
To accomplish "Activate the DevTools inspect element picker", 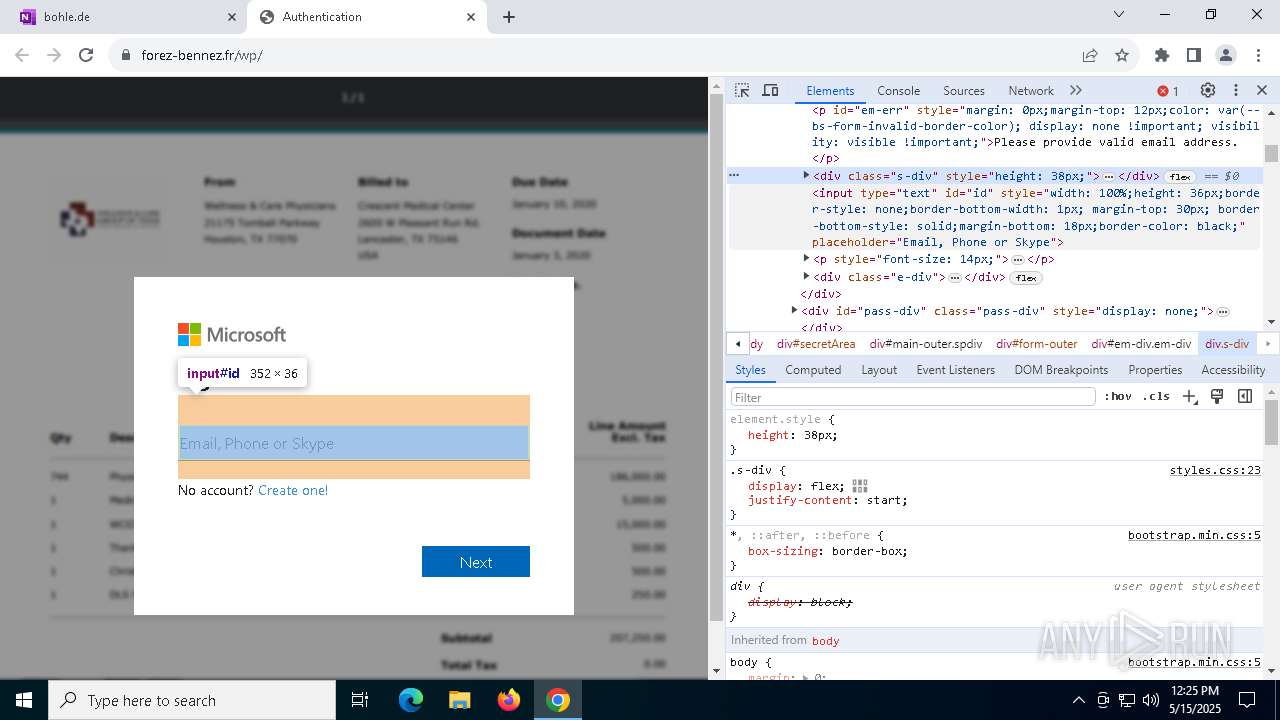I will coord(742,90).
